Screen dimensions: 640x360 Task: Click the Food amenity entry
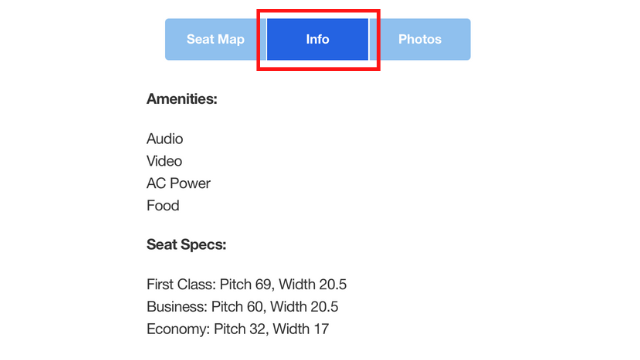pyautogui.click(x=163, y=205)
